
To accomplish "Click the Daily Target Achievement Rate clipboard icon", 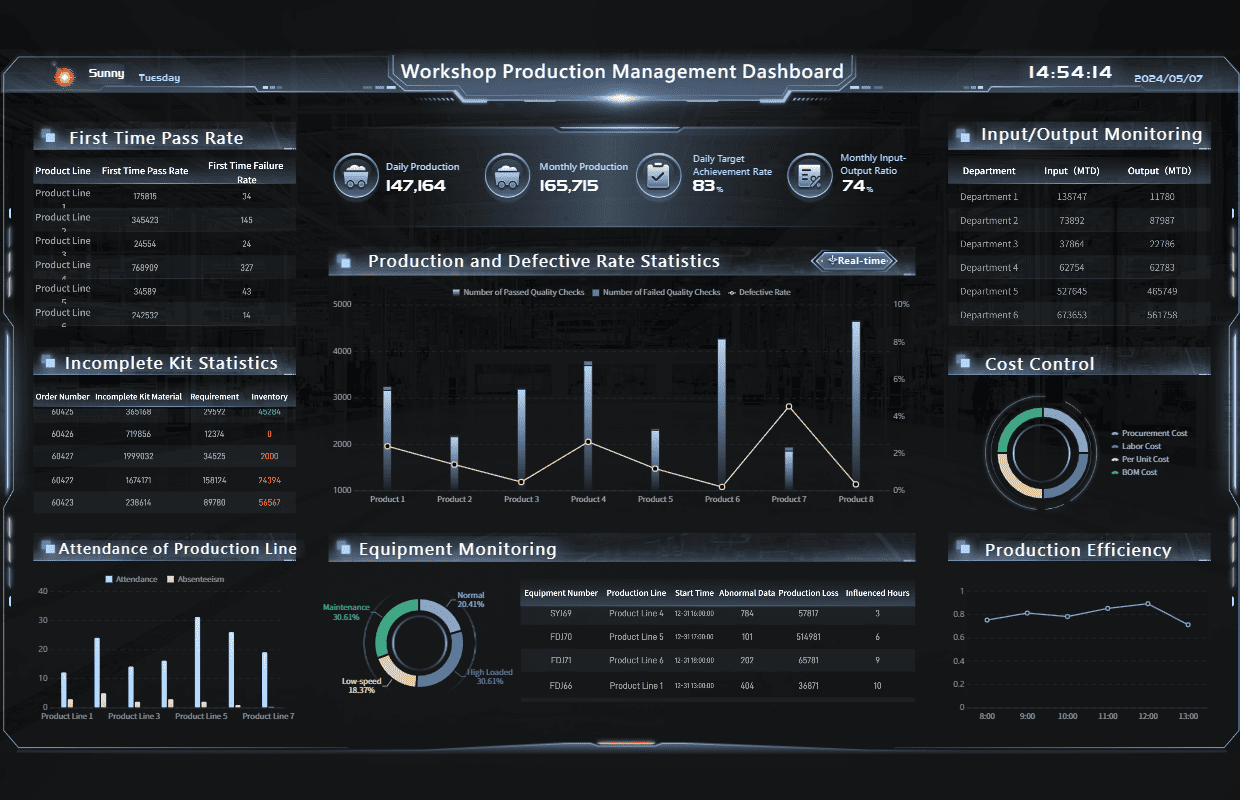I will point(657,176).
